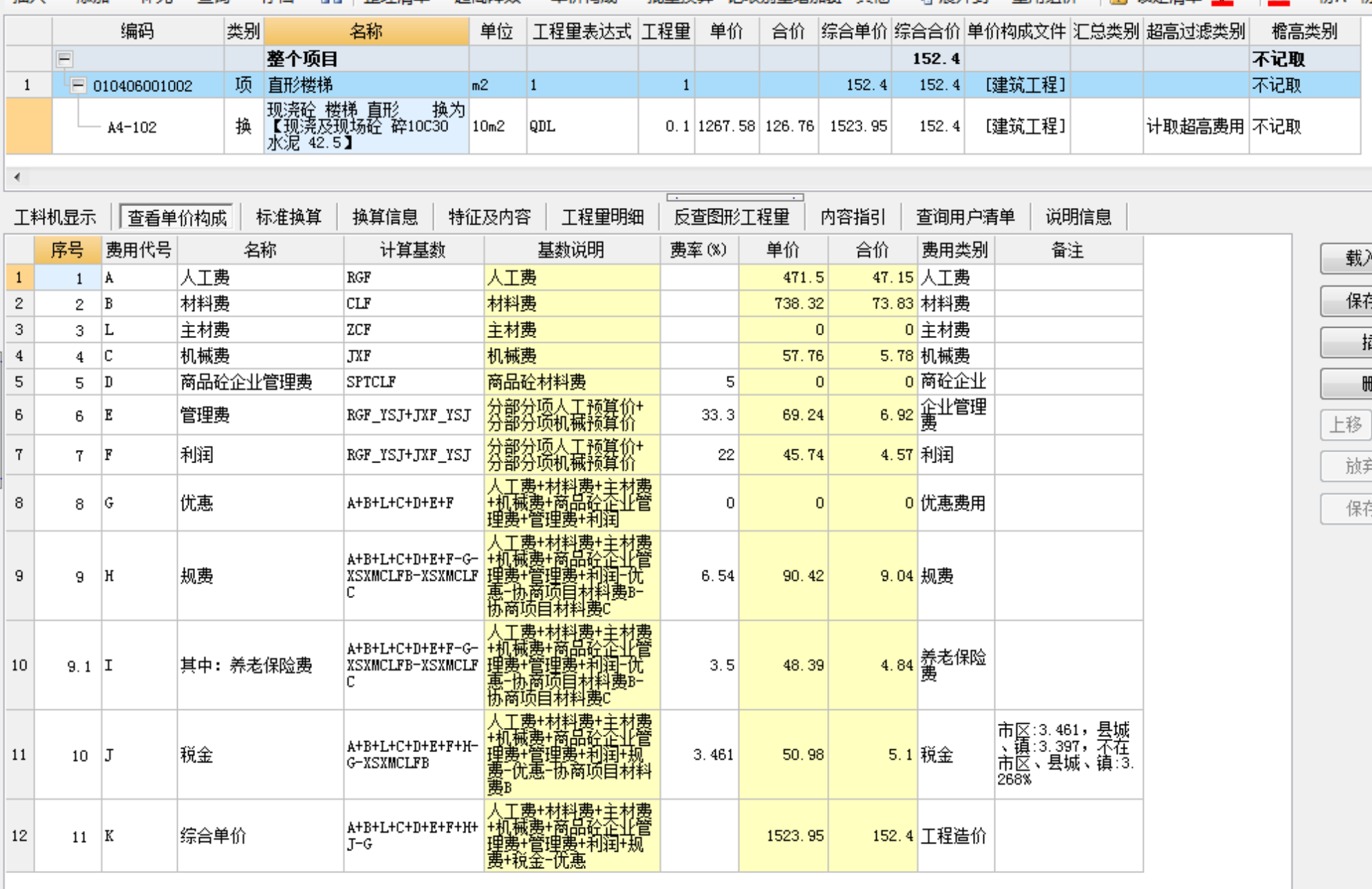The image size is (1372, 889).
Task: Click the 备注 column header
Action: point(1068,250)
